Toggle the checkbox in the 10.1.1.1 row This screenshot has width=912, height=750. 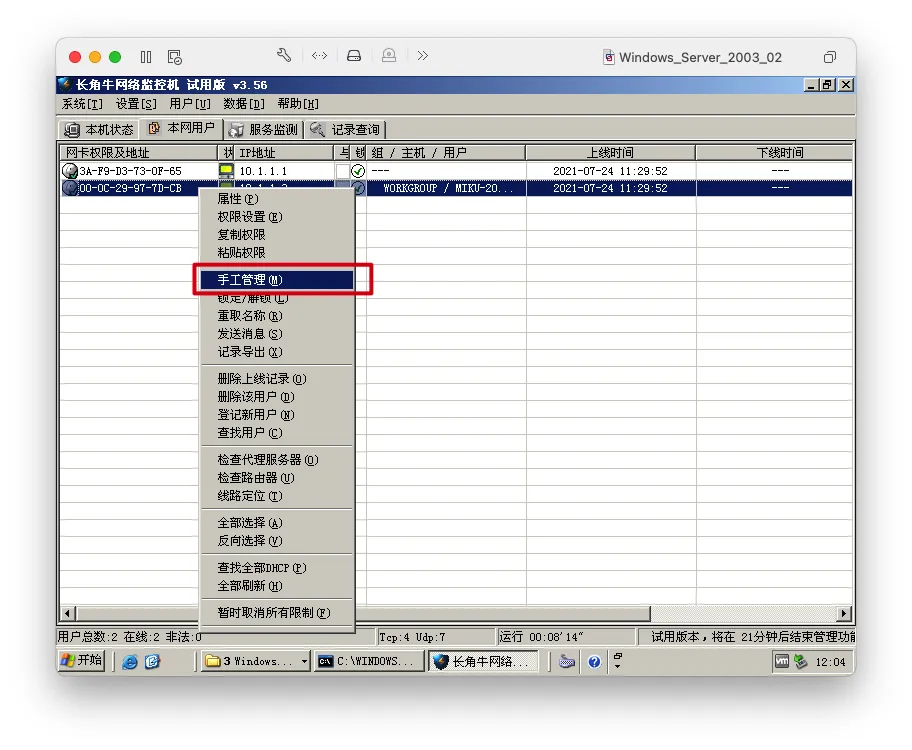tap(343, 171)
